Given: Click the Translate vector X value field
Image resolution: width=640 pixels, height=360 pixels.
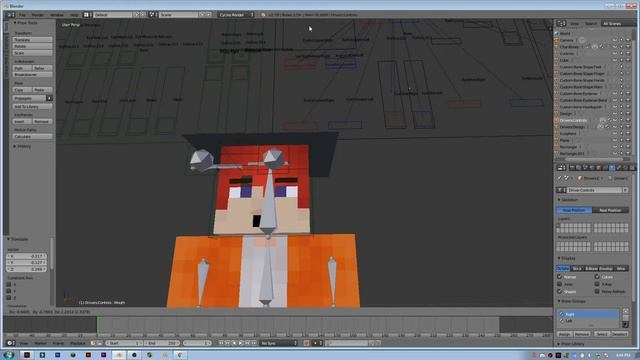Looking at the screenshot, I should [x=27, y=256].
